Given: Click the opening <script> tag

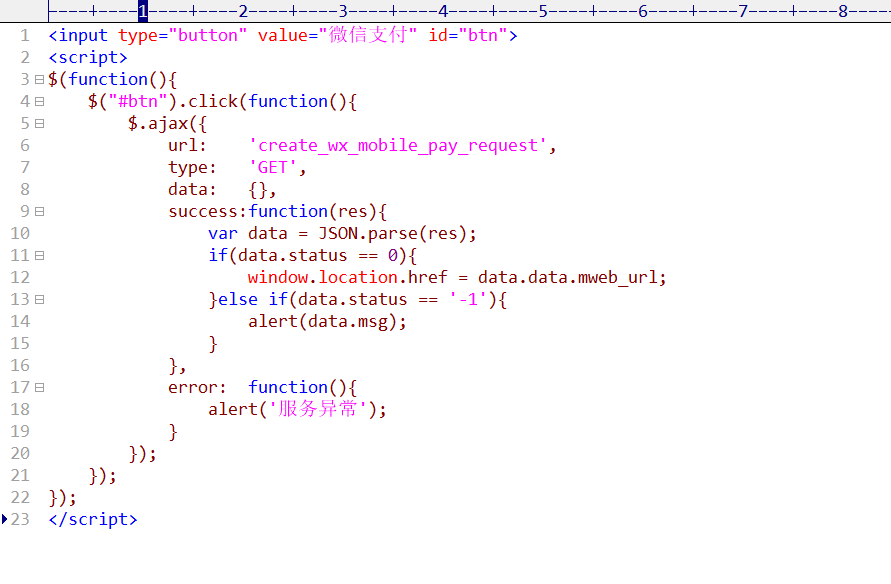Looking at the screenshot, I should tap(88, 57).
